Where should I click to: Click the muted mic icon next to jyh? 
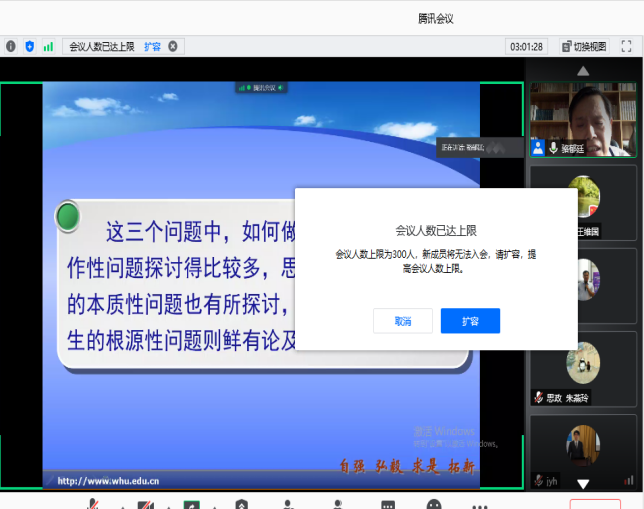[x=538, y=480]
